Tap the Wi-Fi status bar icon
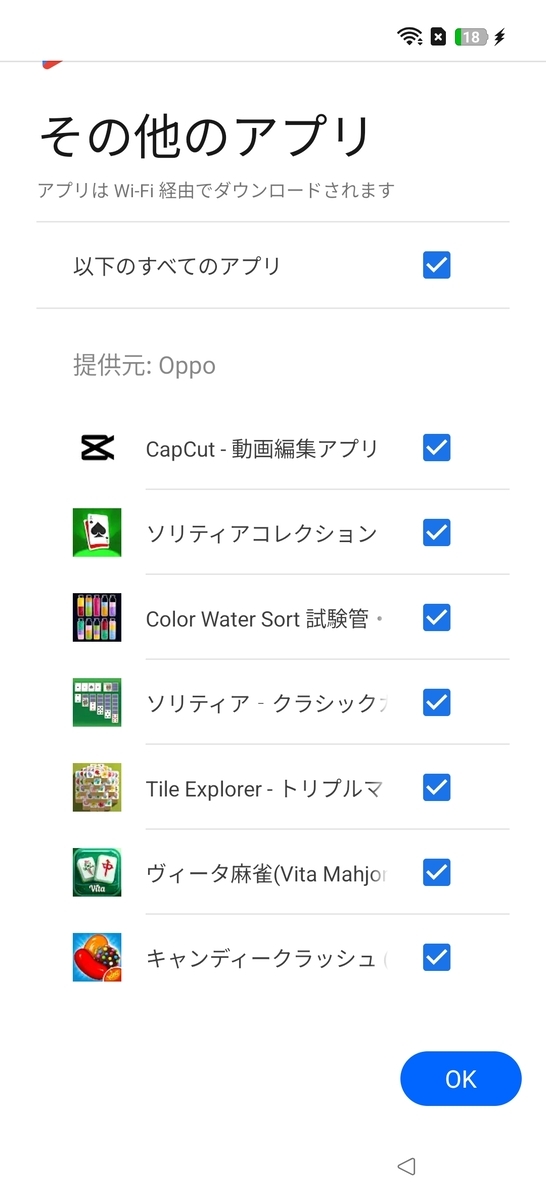546x1200 pixels. click(x=409, y=37)
